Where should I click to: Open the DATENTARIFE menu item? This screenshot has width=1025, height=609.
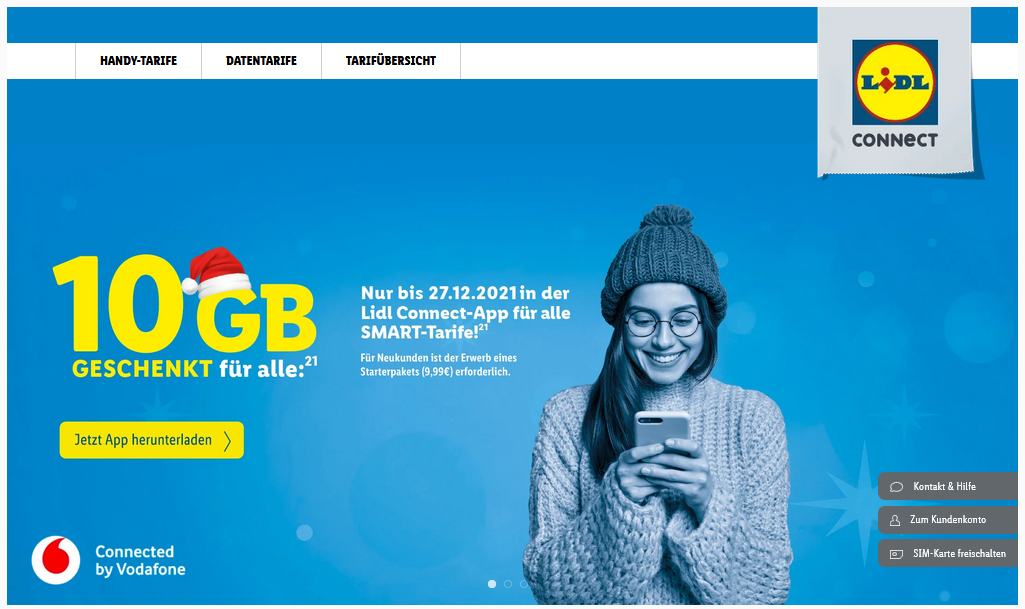click(x=261, y=61)
